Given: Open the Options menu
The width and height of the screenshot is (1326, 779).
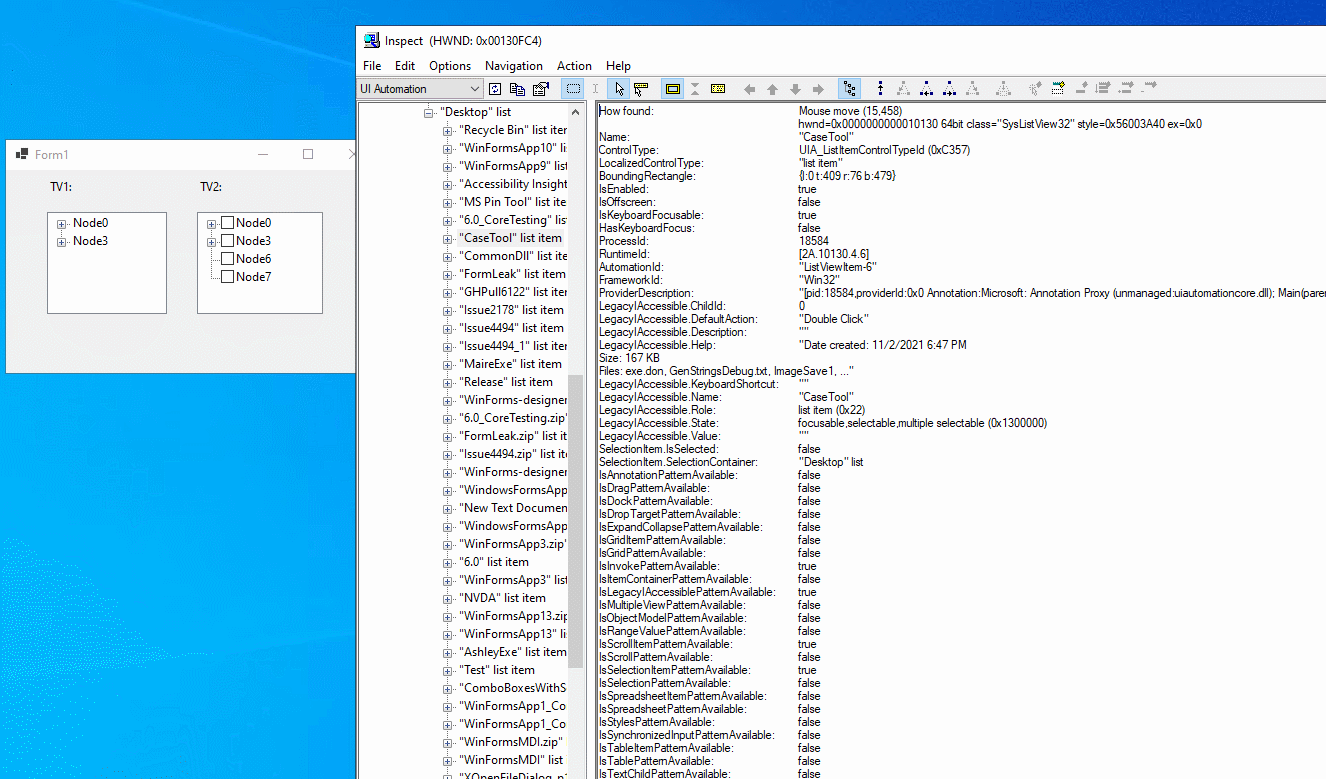Looking at the screenshot, I should [x=450, y=66].
